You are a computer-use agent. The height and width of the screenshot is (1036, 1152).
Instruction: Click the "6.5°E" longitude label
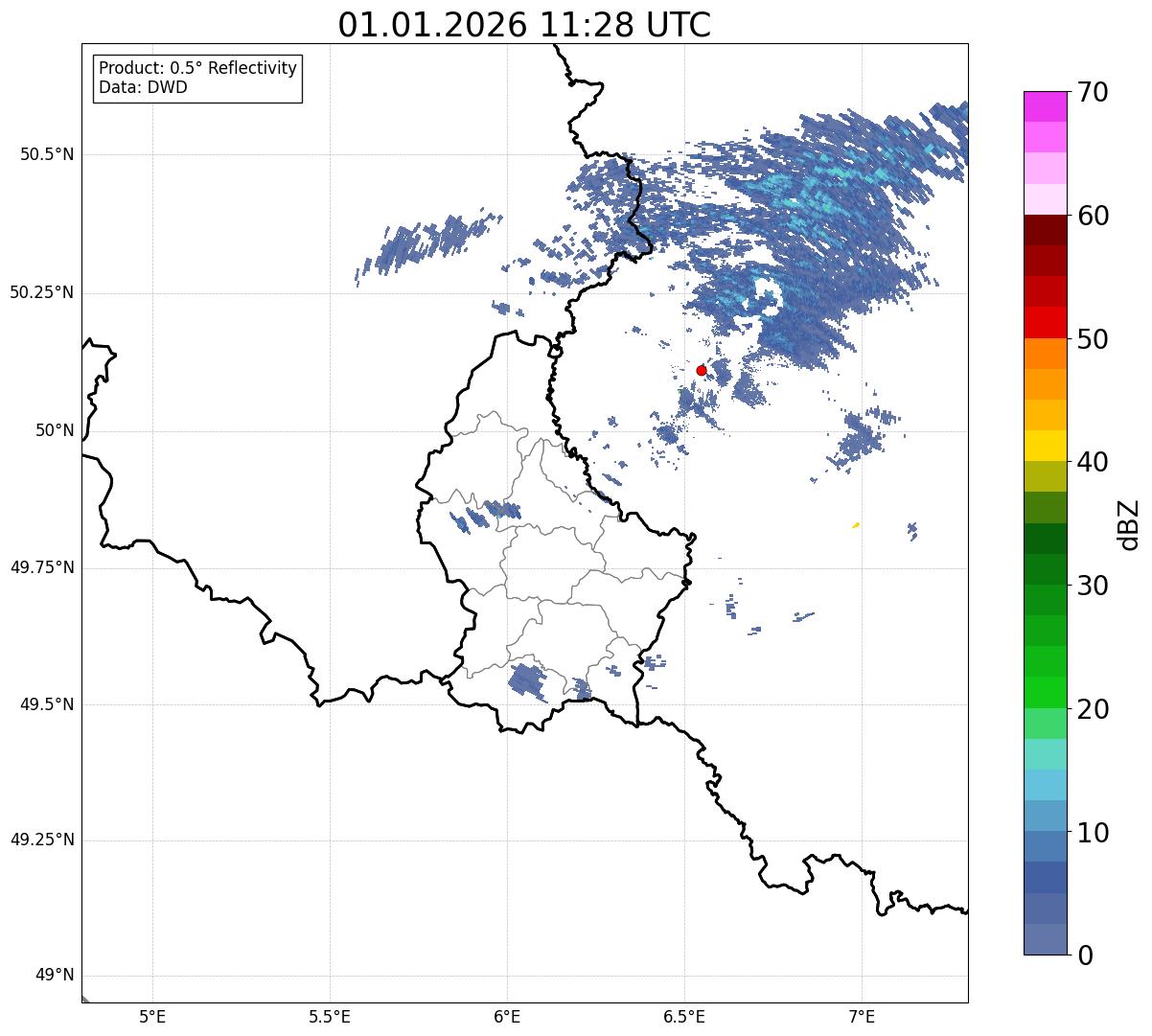684,1017
